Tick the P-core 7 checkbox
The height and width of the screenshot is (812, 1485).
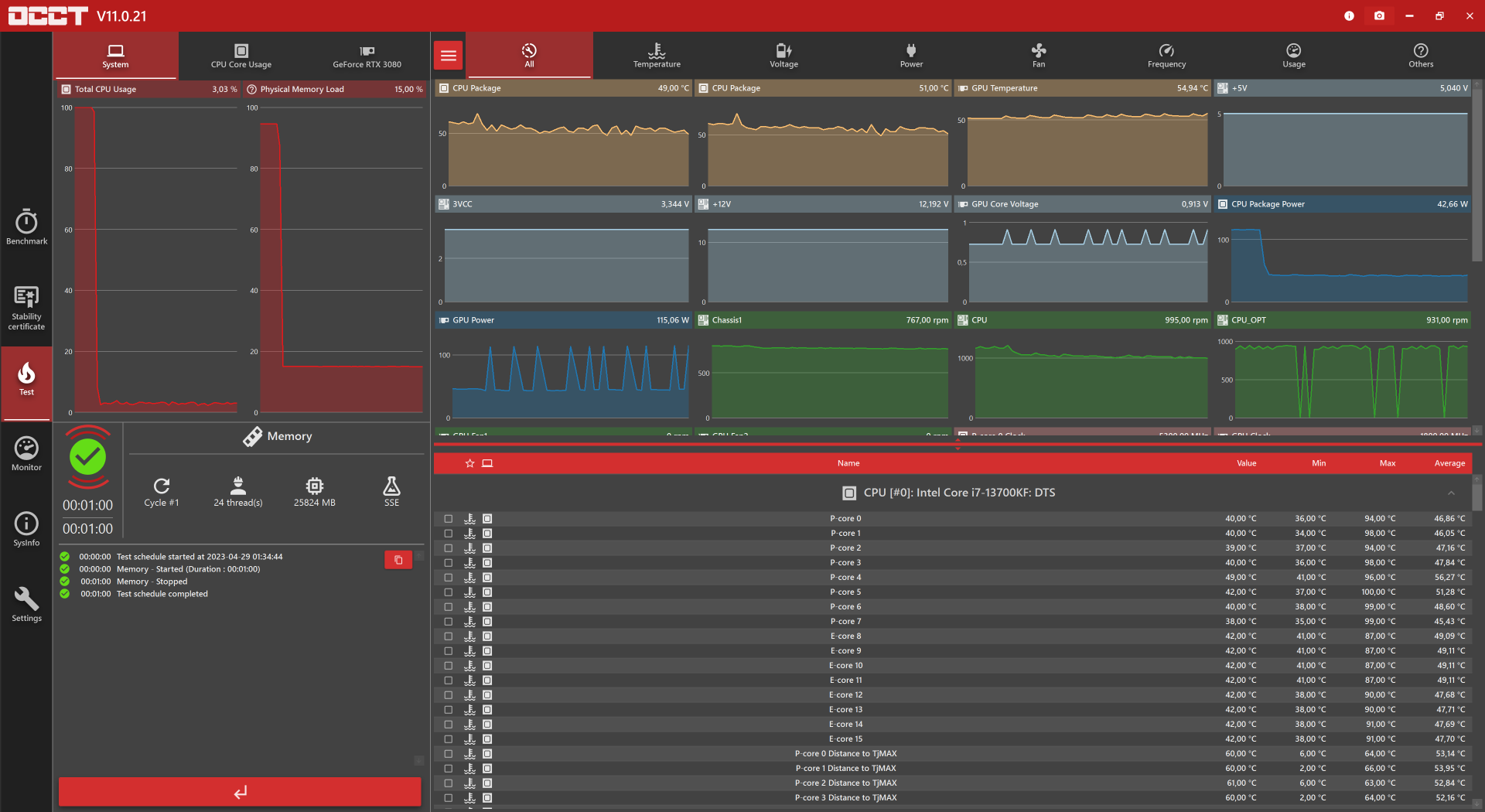tap(449, 622)
